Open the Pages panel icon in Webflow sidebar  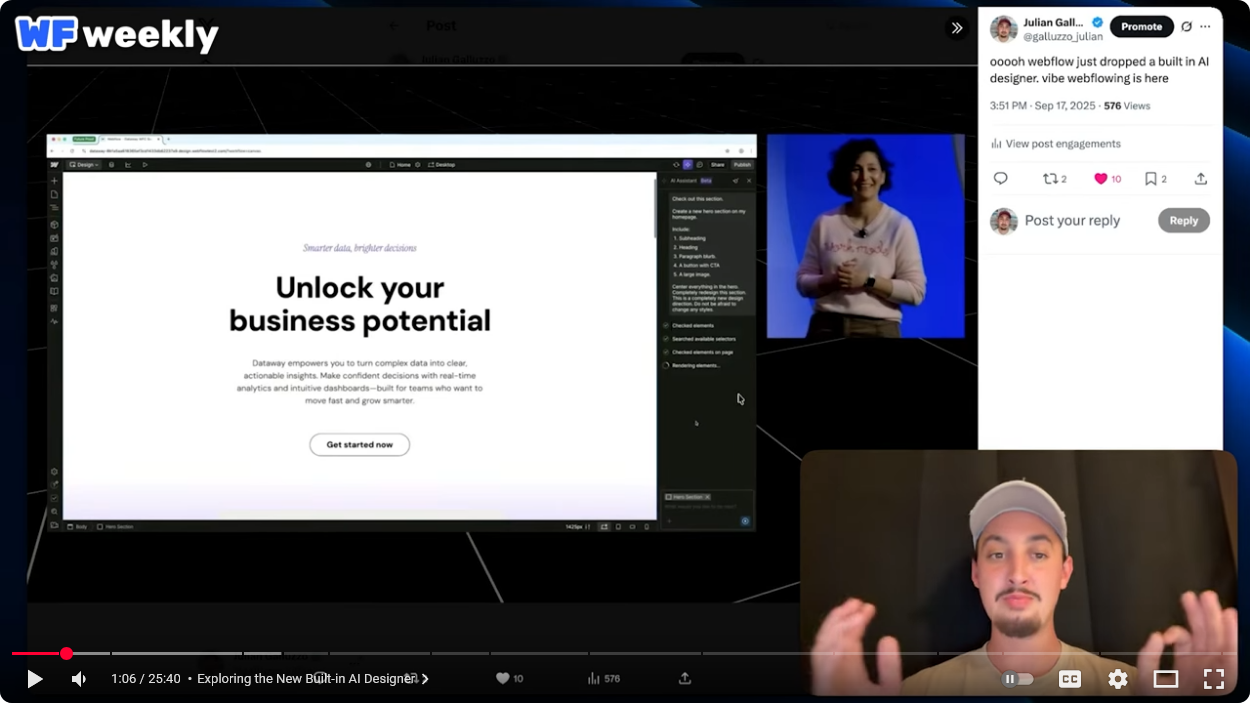[x=54, y=194]
